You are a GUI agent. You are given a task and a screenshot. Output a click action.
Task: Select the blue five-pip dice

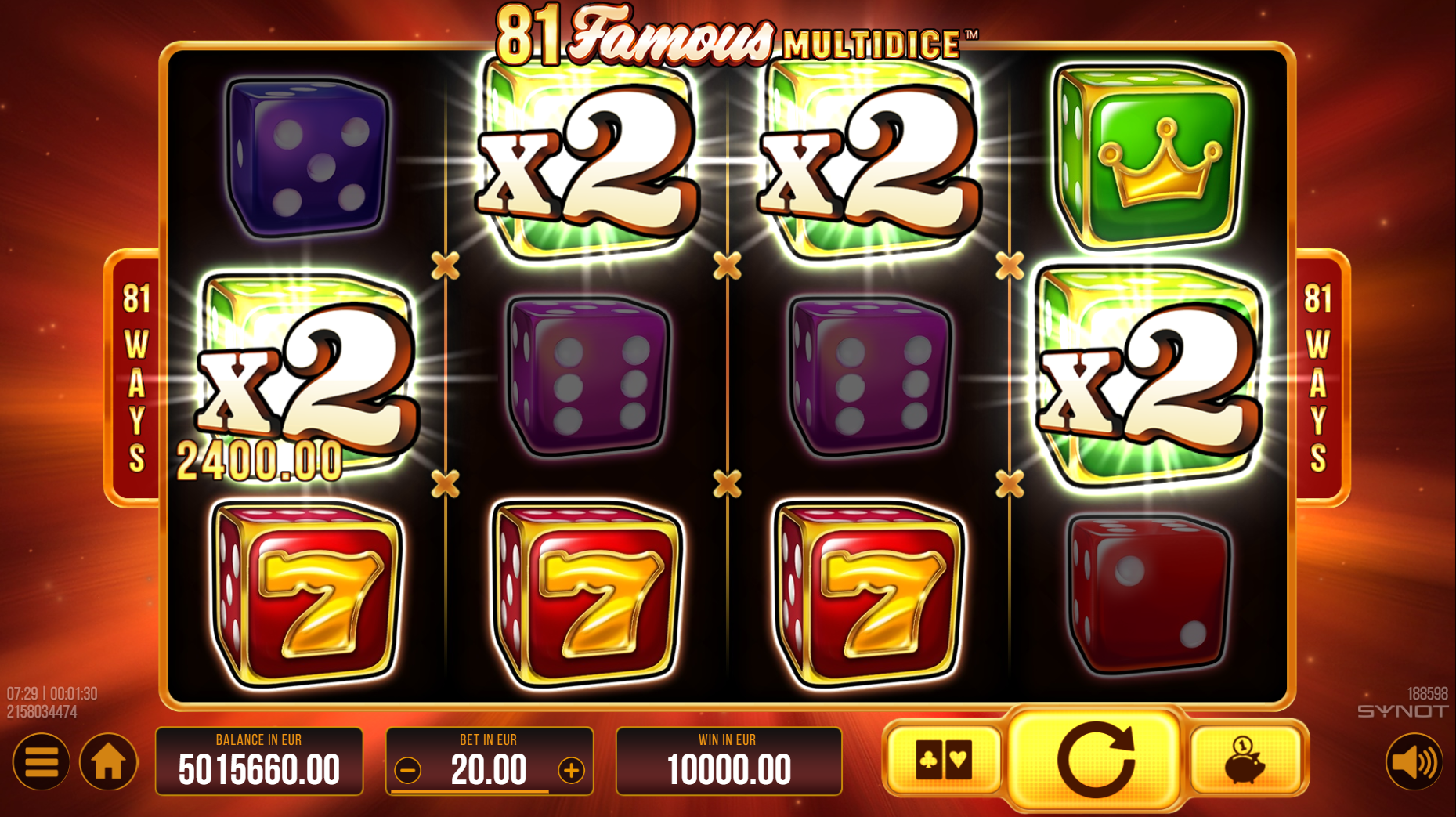click(x=307, y=157)
